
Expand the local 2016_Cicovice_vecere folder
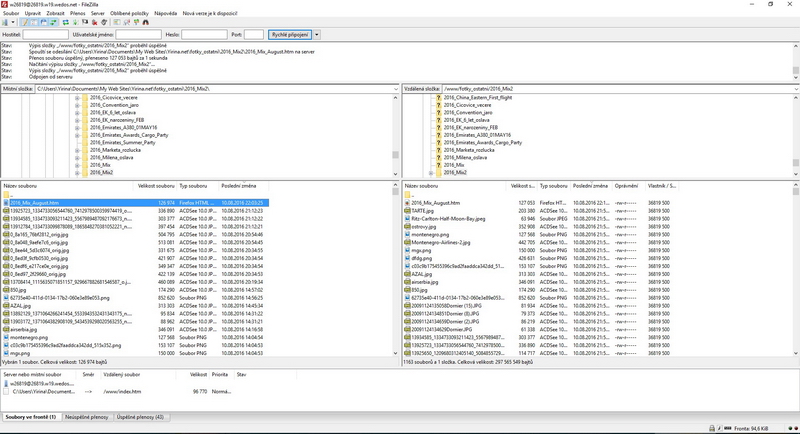click(77, 100)
